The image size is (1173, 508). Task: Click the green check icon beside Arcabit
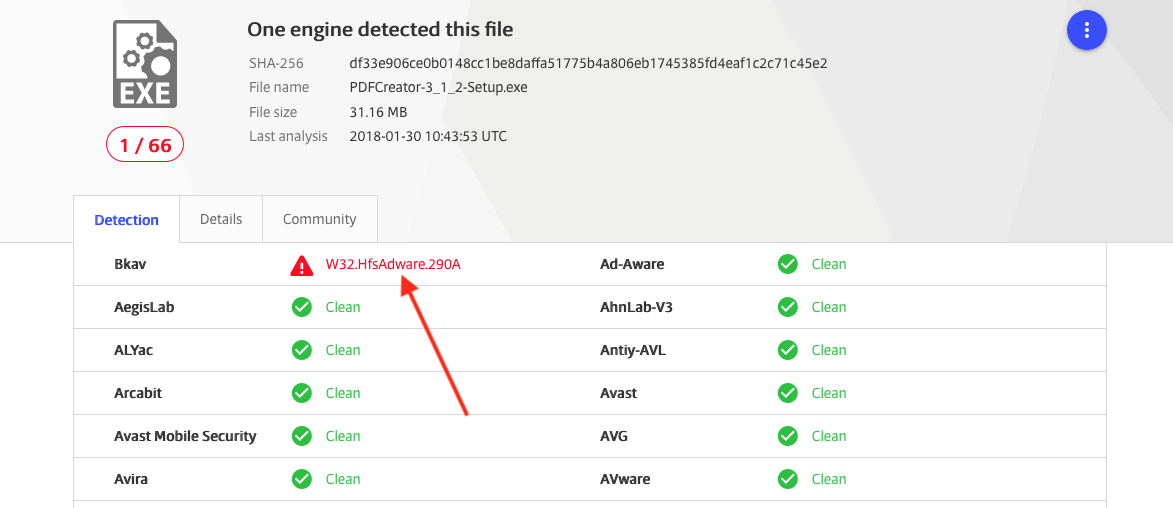[x=302, y=393]
